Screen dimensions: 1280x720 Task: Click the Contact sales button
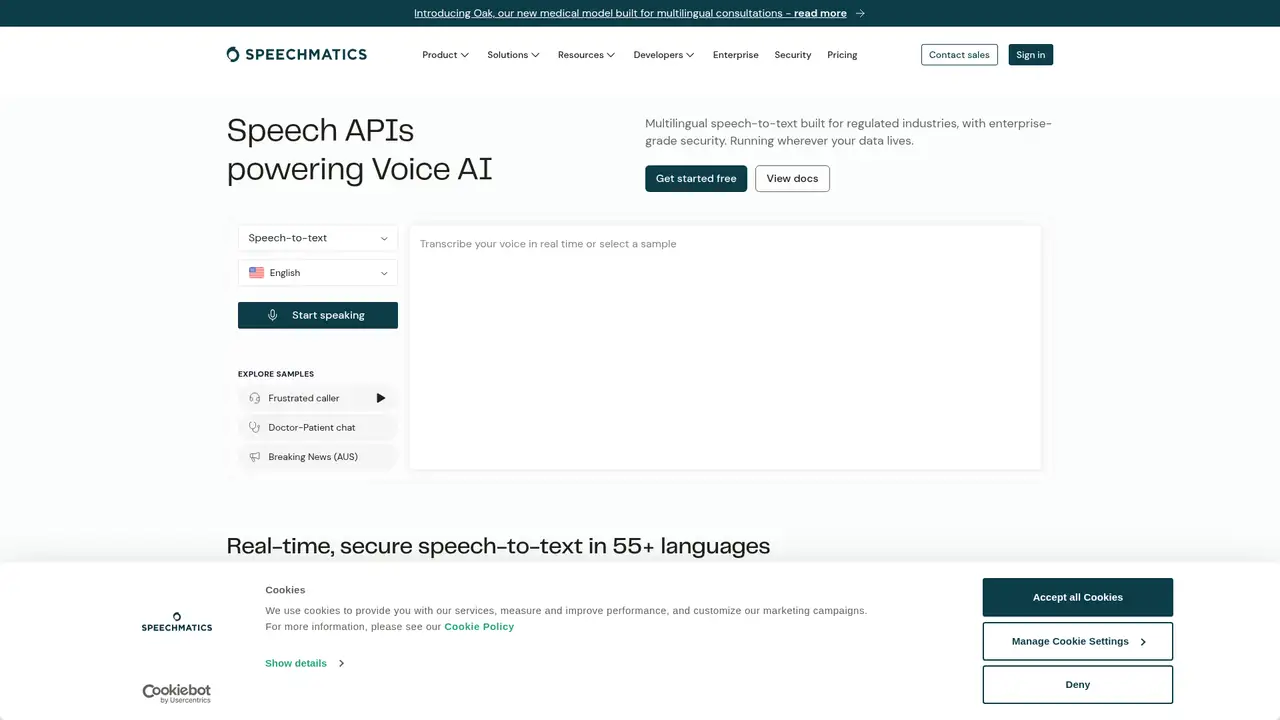coord(959,55)
